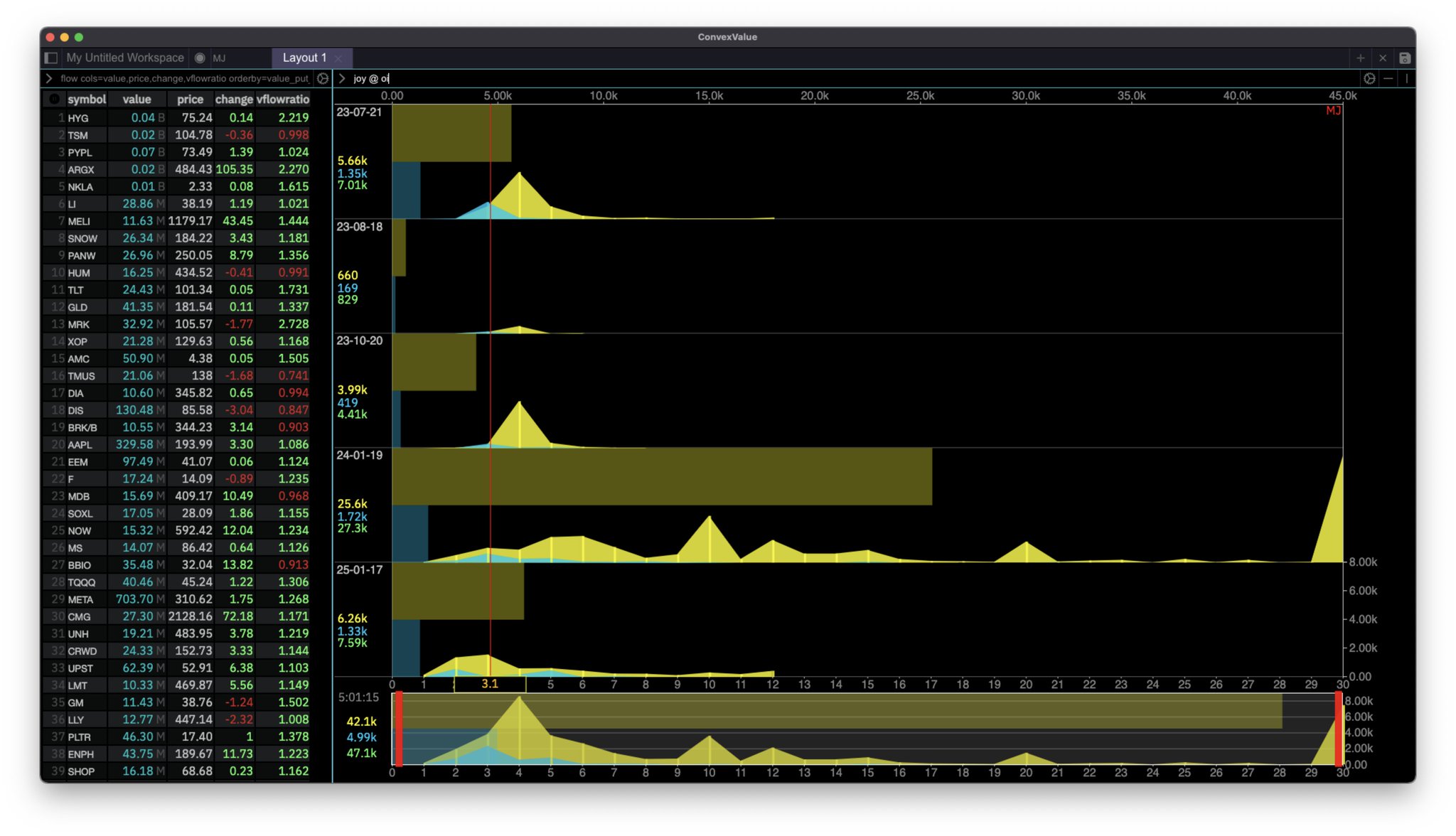Click the META symbol row
The height and width of the screenshot is (836, 1456).
[x=80, y=599]
